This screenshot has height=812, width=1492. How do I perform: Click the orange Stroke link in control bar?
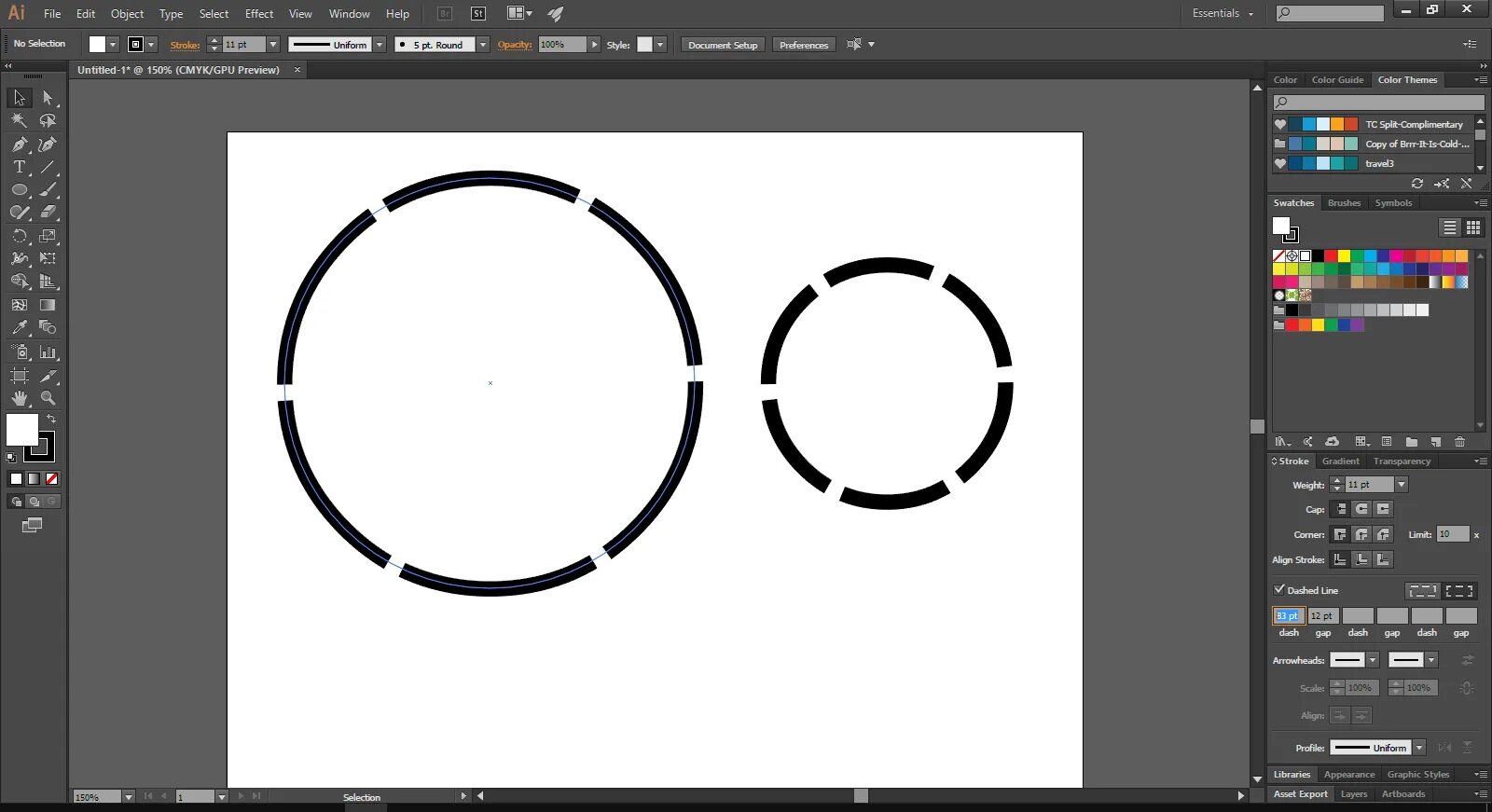185,45
